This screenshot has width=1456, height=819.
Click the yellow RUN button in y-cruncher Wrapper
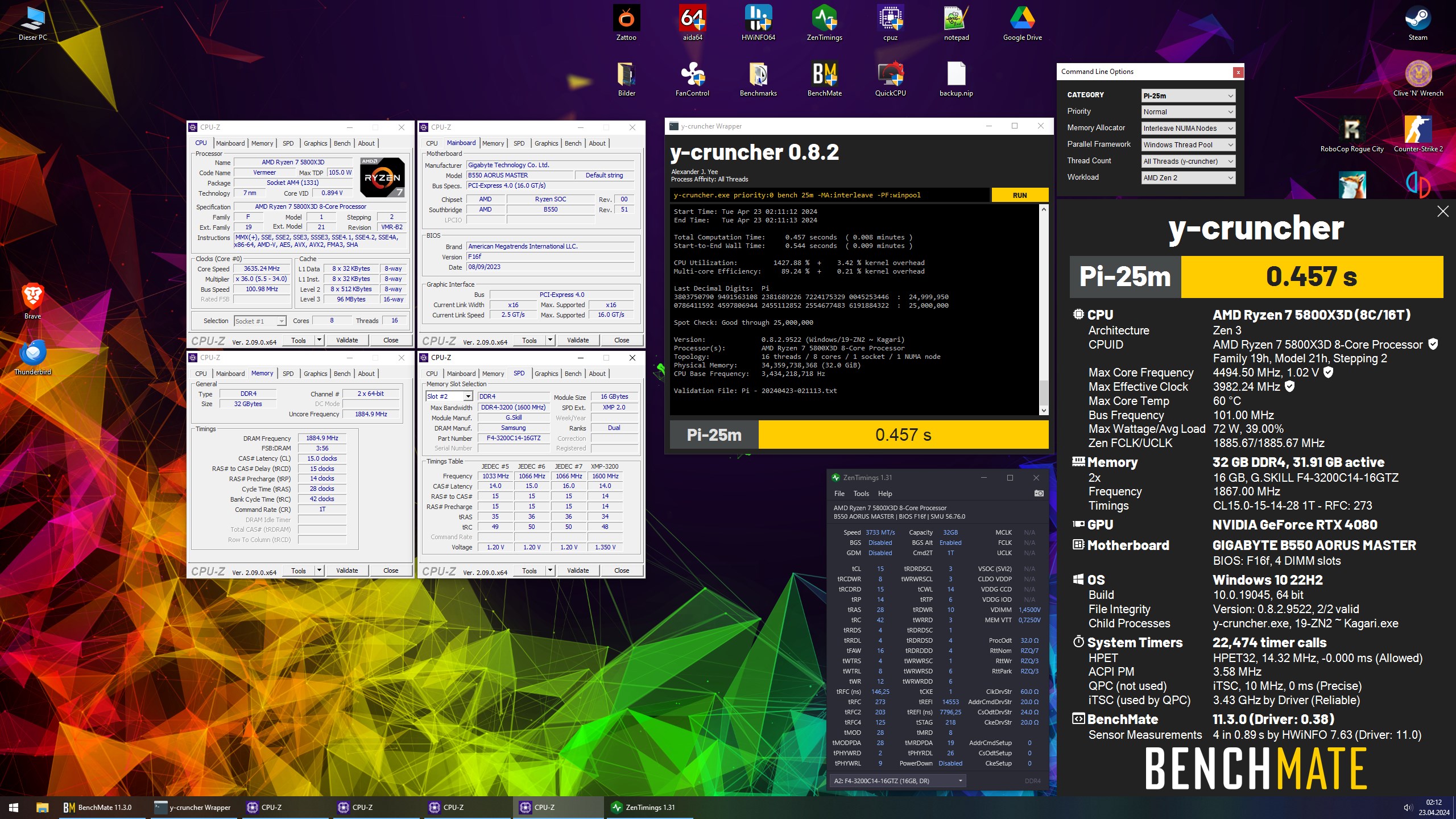(1020, 195)
